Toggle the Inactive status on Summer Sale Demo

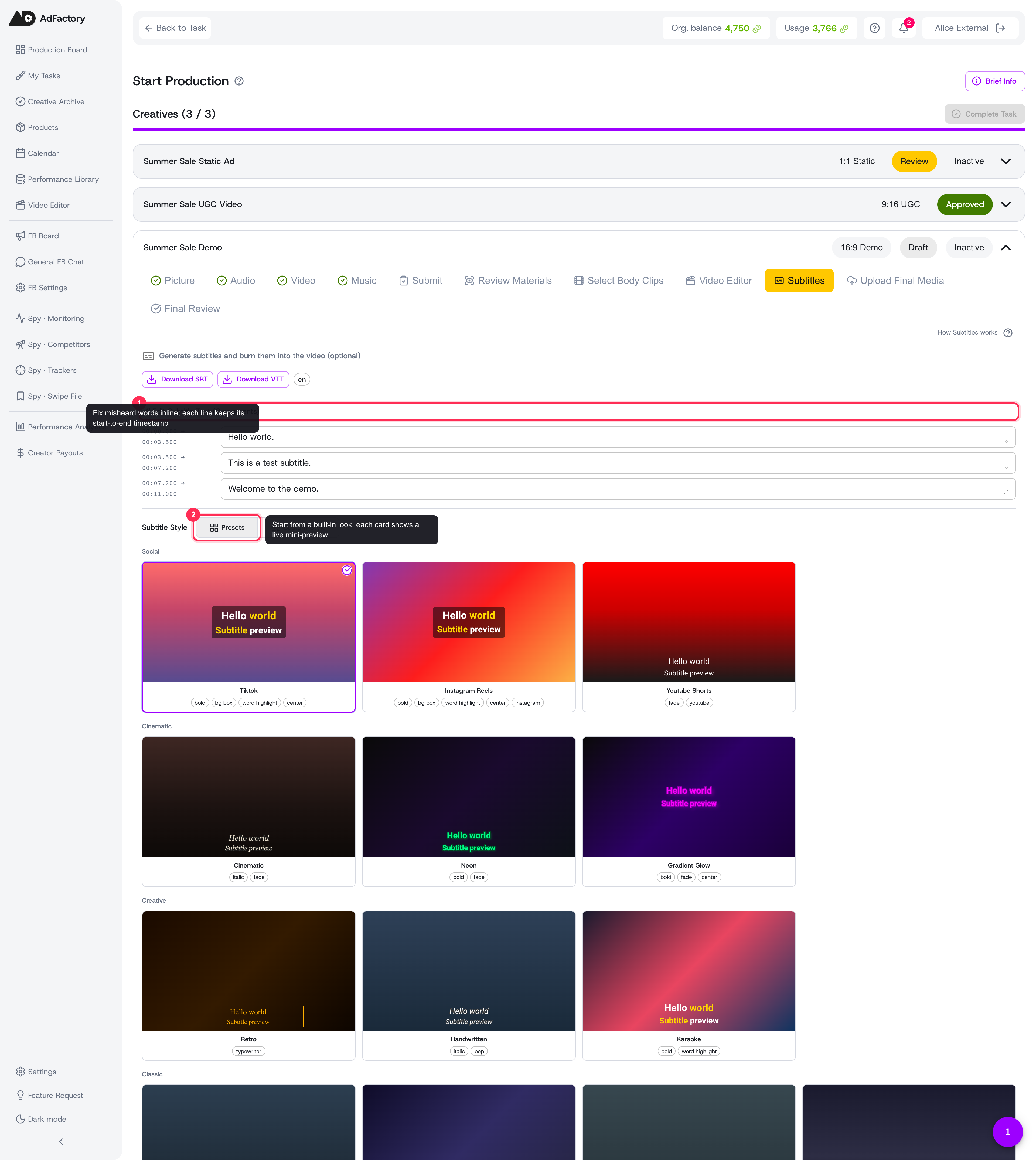pos(969,248)
